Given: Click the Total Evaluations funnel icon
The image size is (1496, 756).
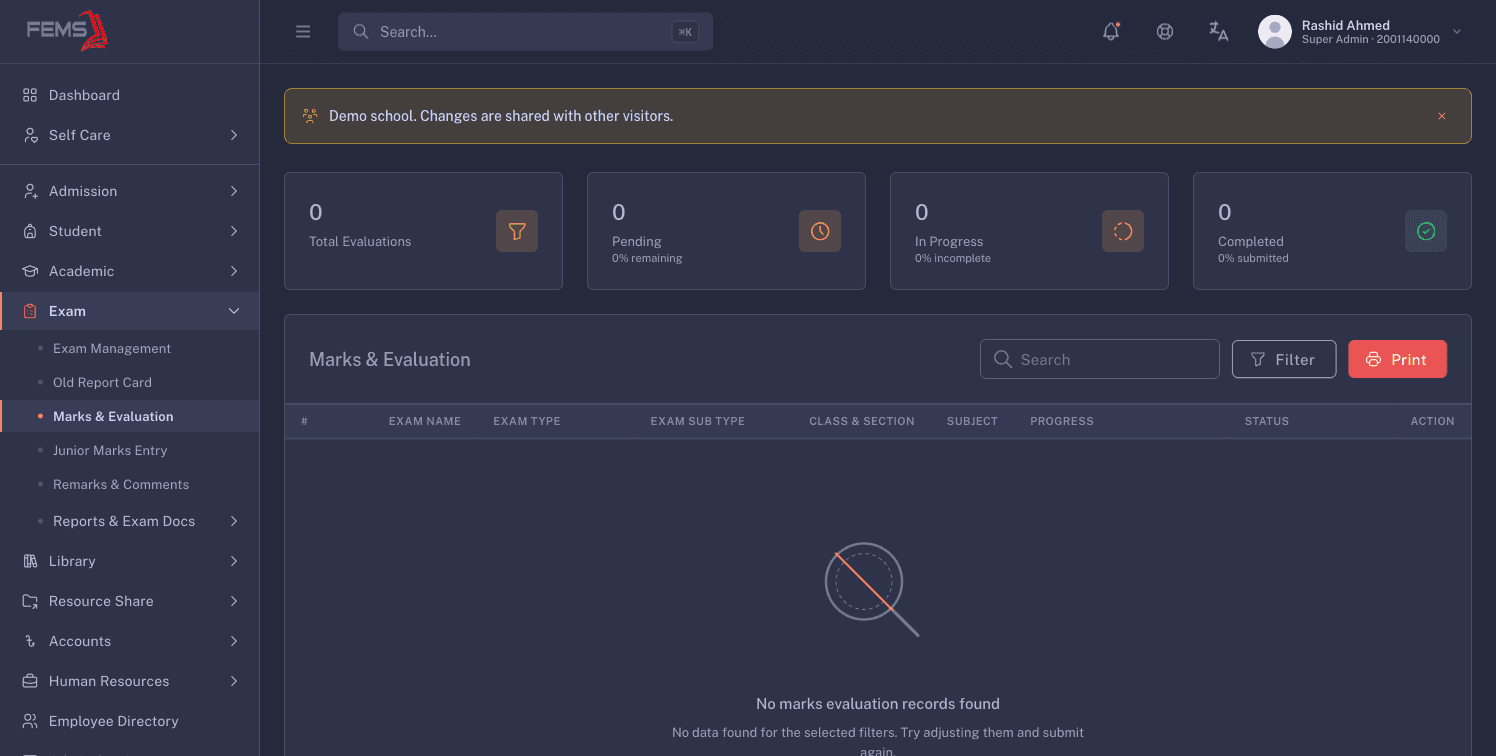Looking at the screenshot, I should pyautogui.click(x=517, y=231).
